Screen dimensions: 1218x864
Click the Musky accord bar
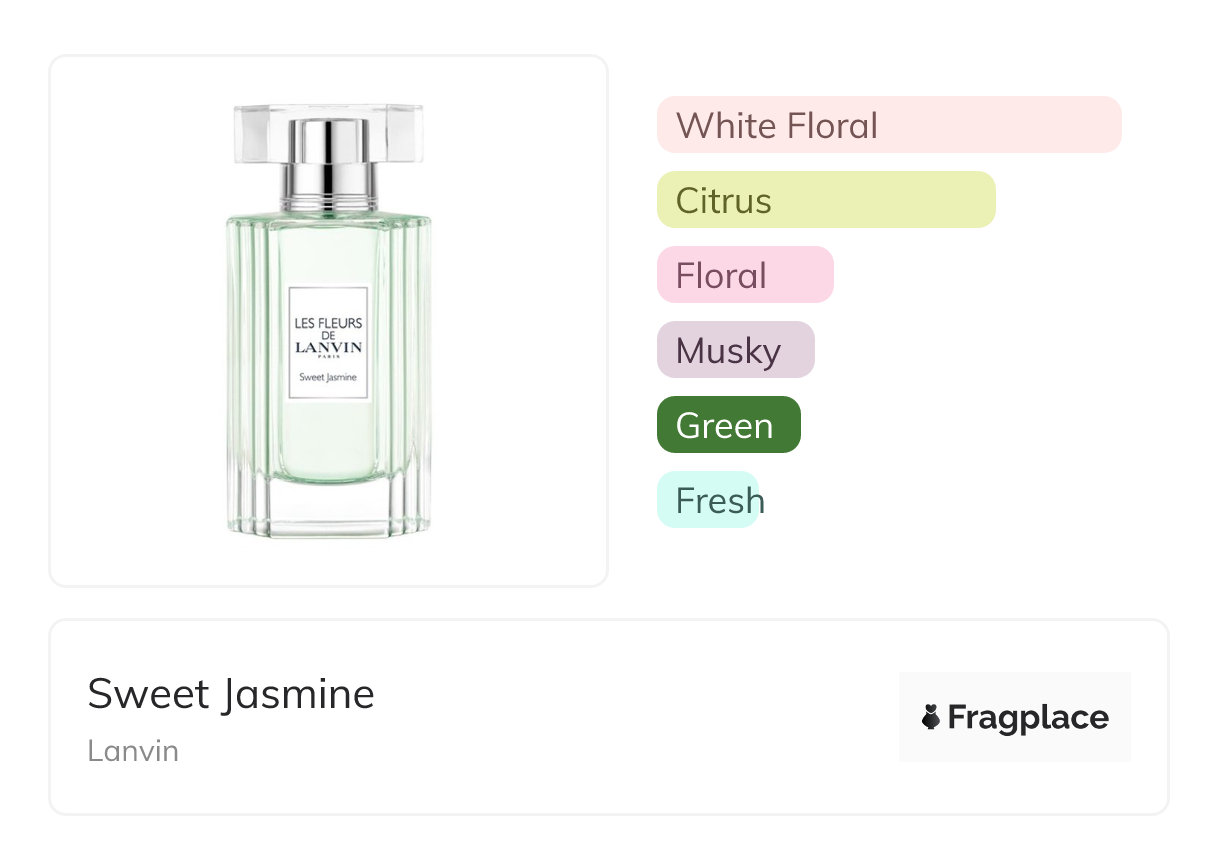pyautogui.click(x=735, y=350)
